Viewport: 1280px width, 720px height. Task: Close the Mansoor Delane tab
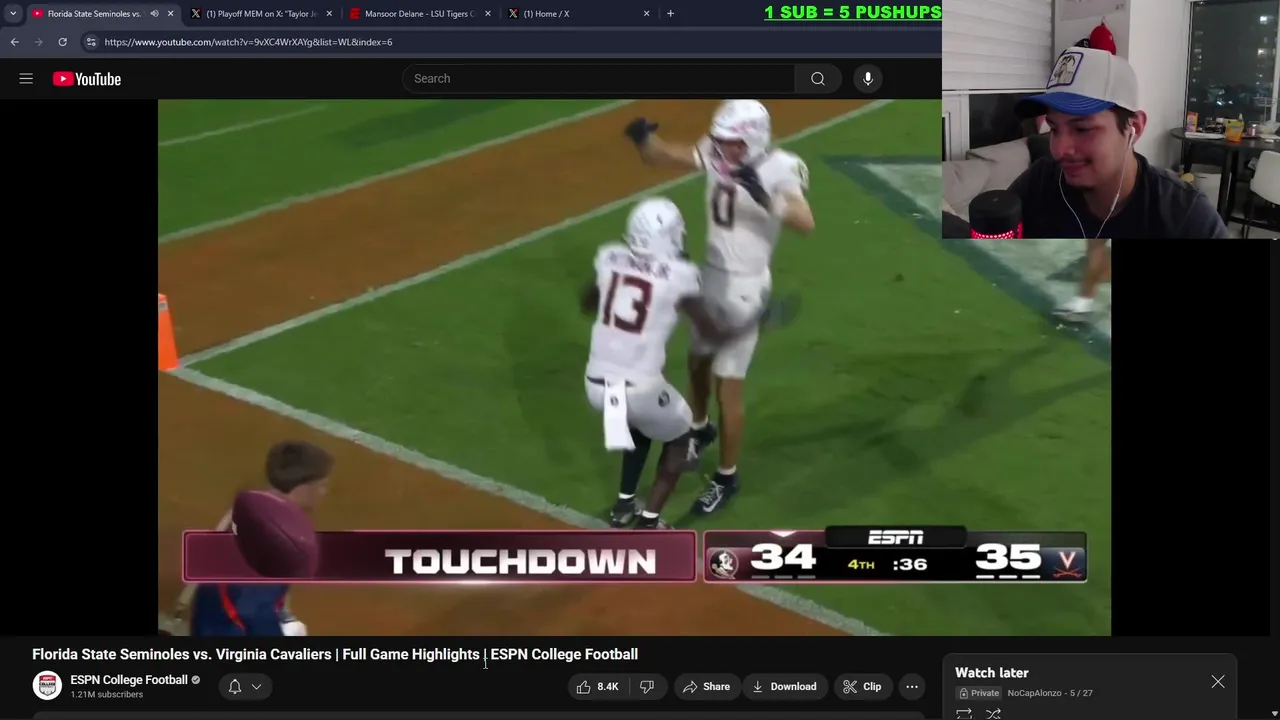tap(488, 14)
